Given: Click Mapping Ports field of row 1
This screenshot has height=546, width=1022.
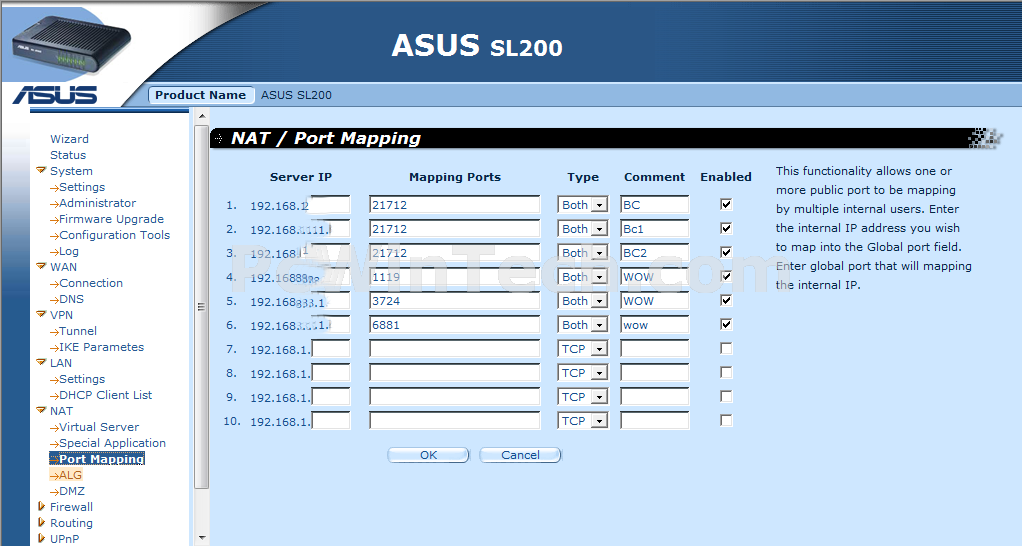Looking at the screenshot, I should [x=455, y=205].
